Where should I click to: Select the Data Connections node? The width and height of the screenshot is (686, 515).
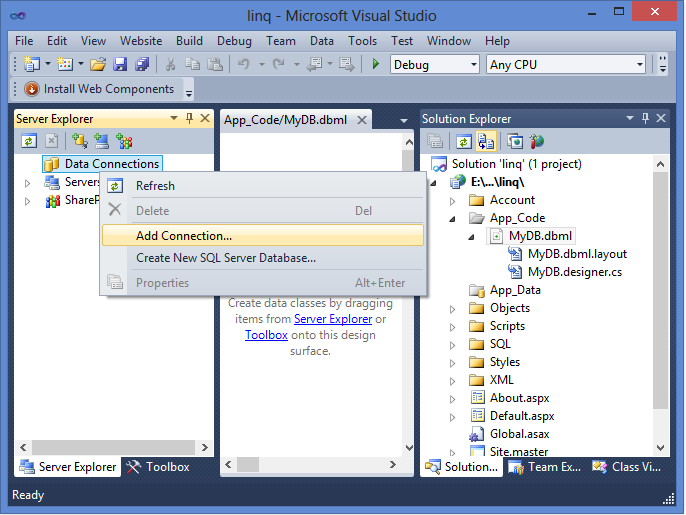(103, 164)
